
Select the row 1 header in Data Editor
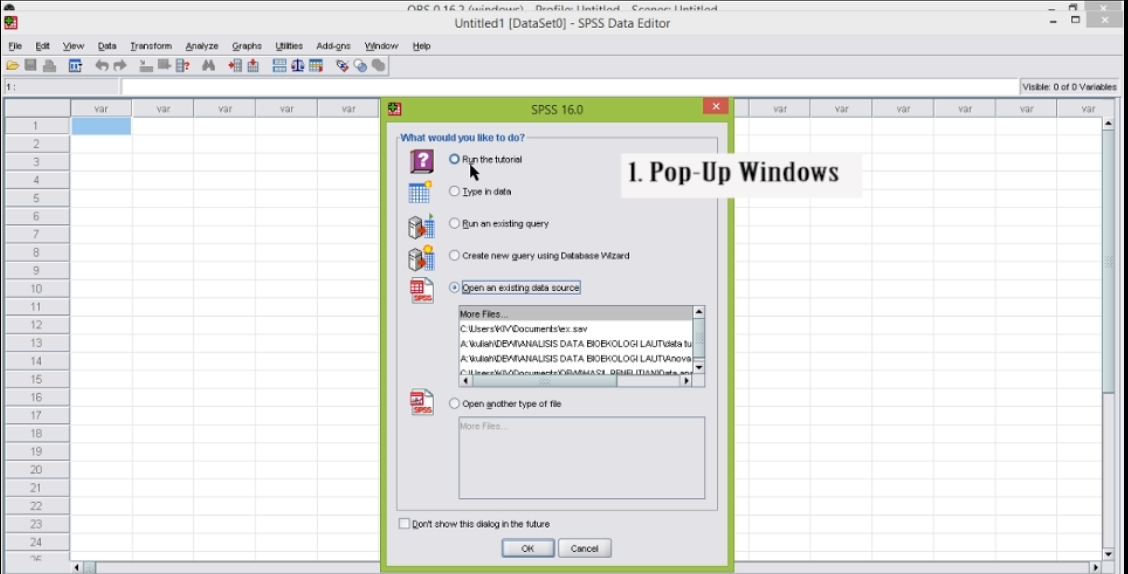click(x=37, y=126)
